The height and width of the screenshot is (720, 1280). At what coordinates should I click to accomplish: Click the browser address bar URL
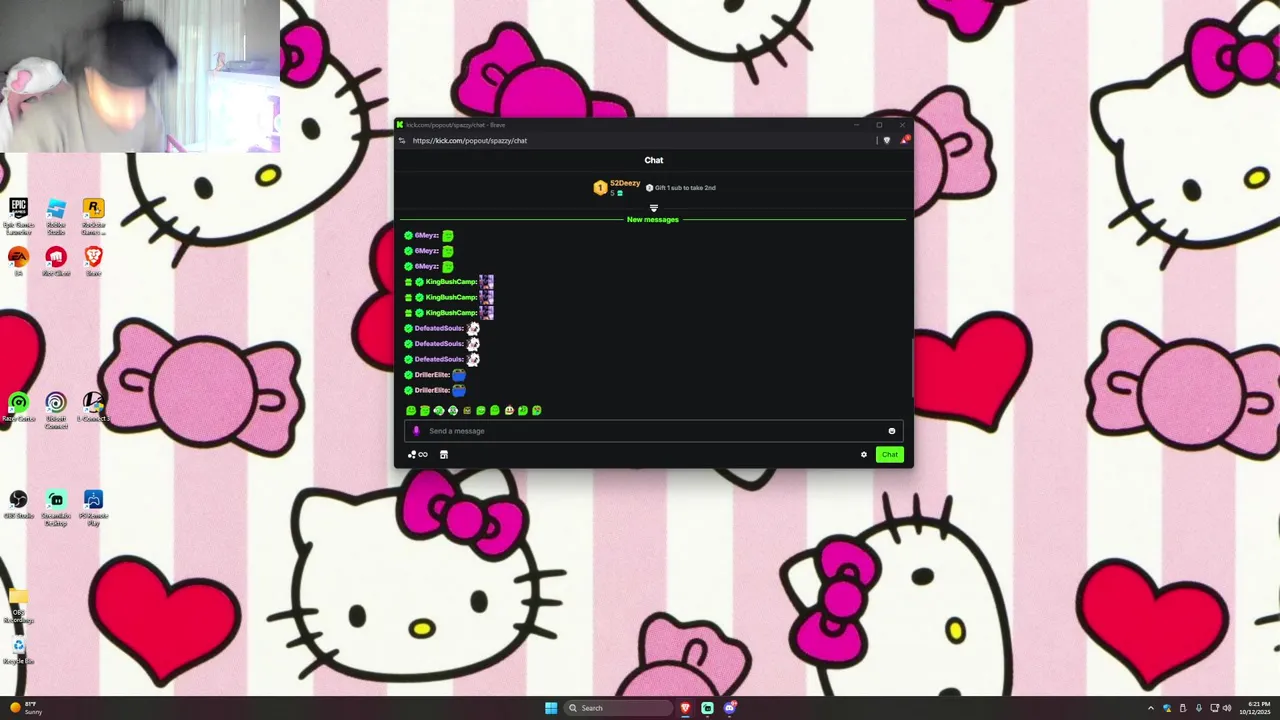click(470, 141)
